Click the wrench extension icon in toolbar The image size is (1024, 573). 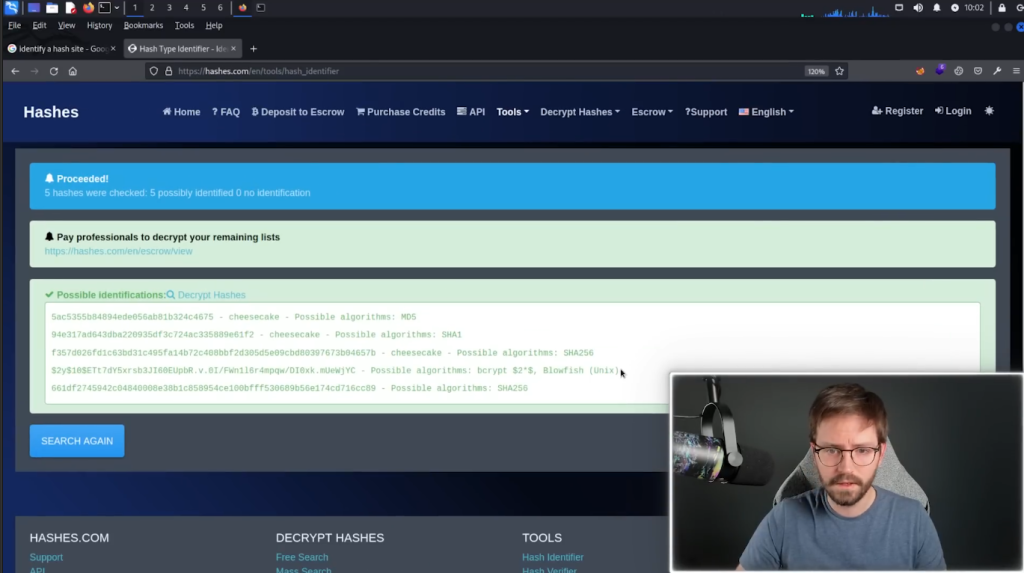coord(997,71)
